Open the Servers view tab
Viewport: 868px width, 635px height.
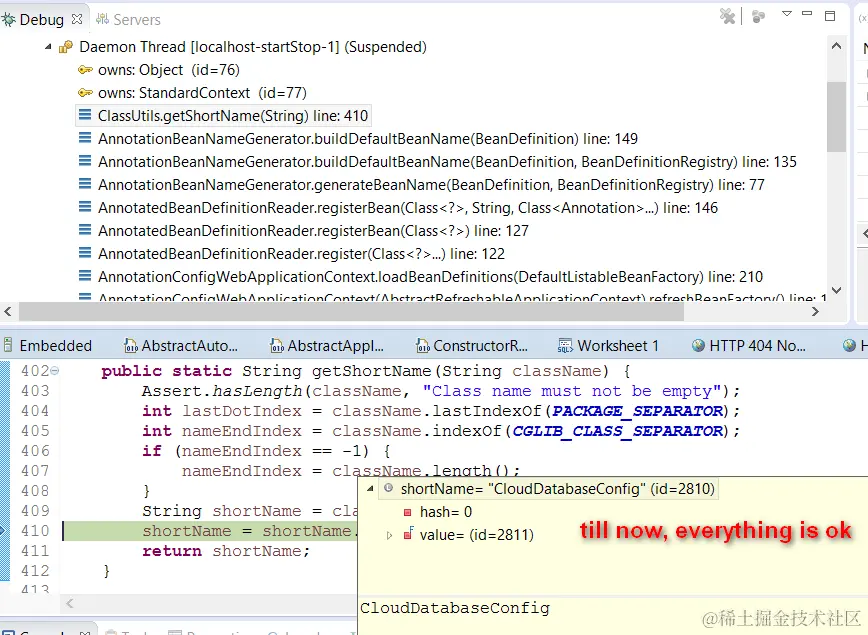click(x=128, y=20)
